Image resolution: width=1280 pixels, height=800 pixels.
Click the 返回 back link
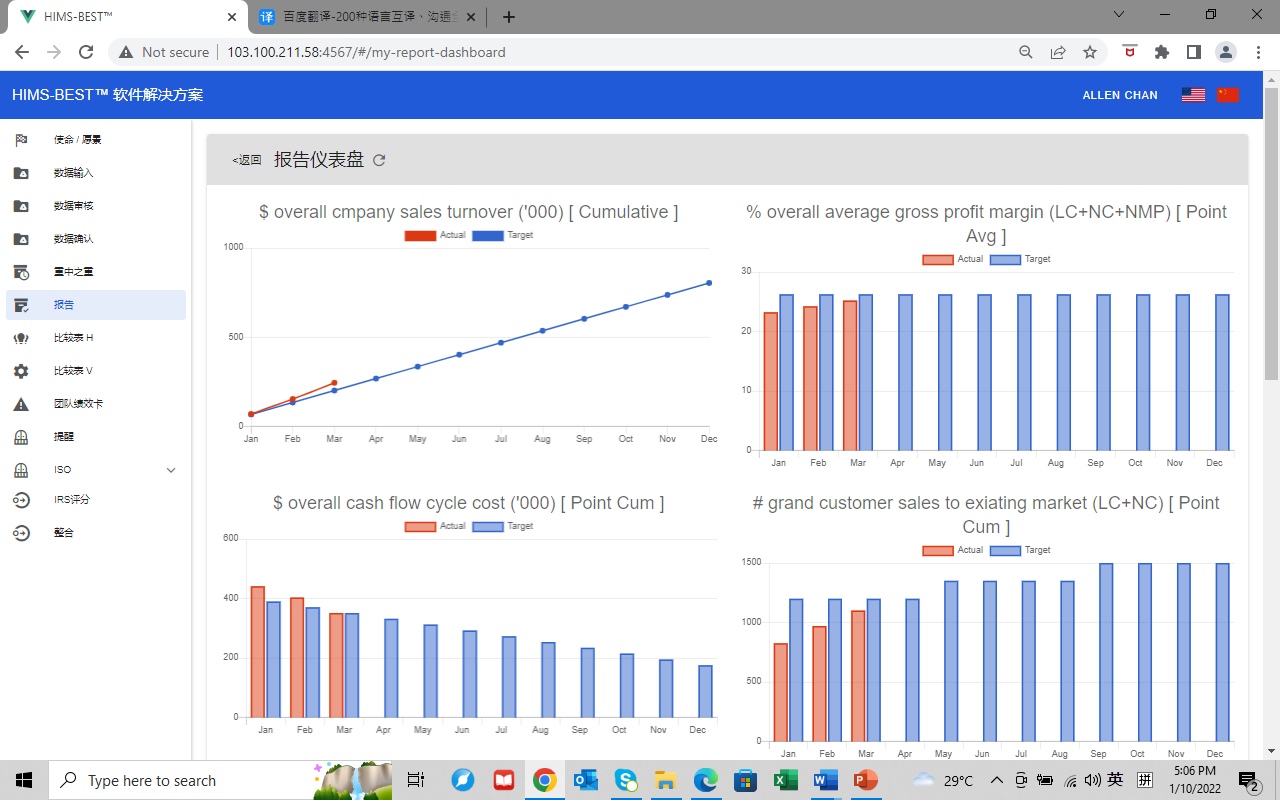point(247,160)
